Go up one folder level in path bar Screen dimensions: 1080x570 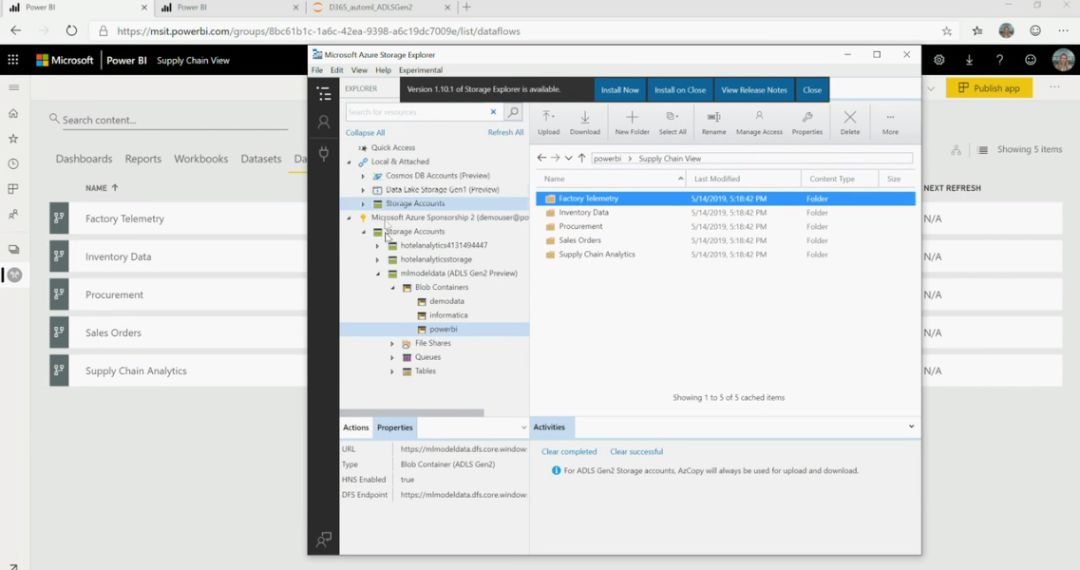(x=581, y=158)
